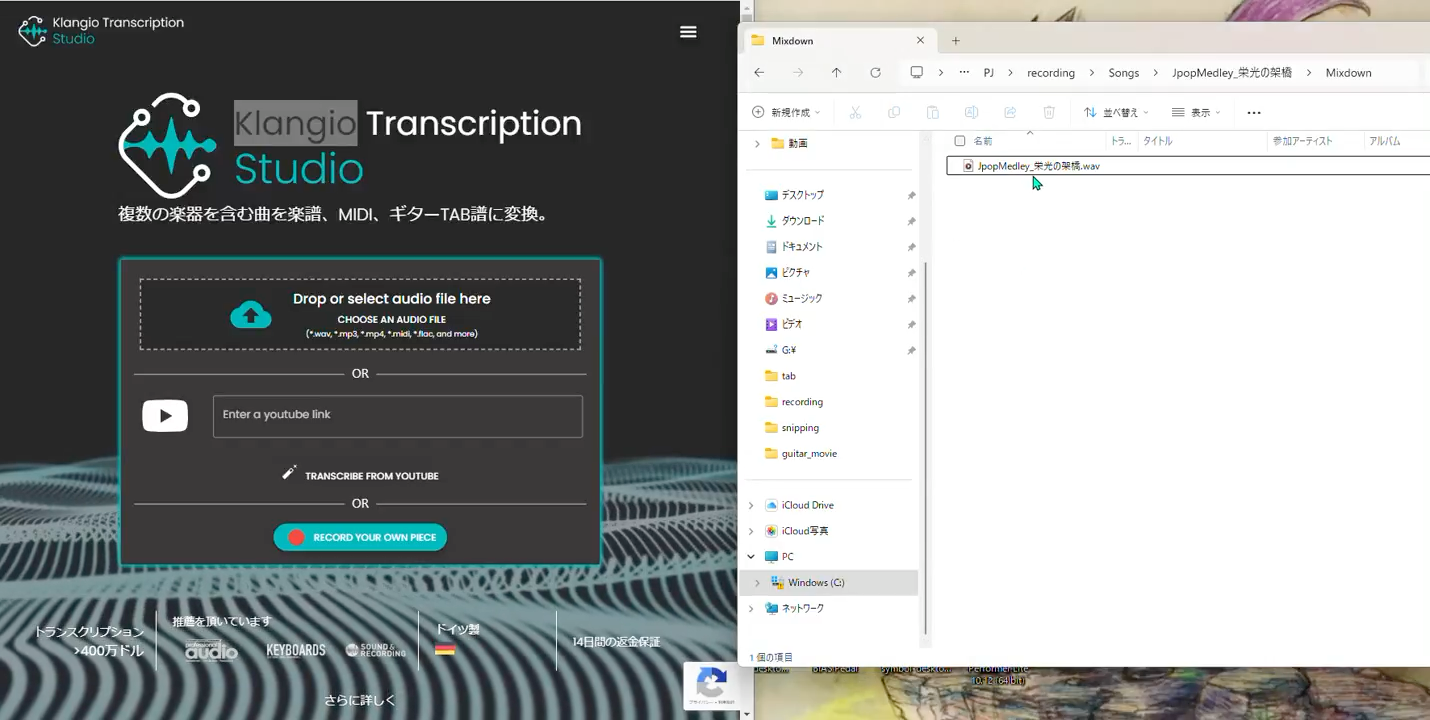Click the Cut scissors icon in Explorer
The width and height of the screenshot is (1430, 720).
click(x=855, y=113)
